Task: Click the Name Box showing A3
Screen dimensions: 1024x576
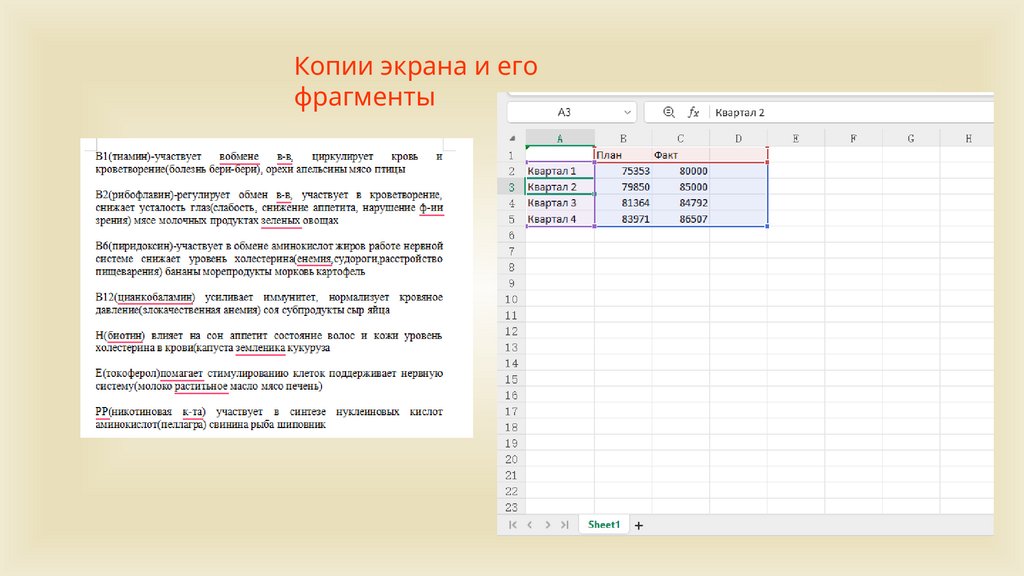Action: (x=565, y=113)
